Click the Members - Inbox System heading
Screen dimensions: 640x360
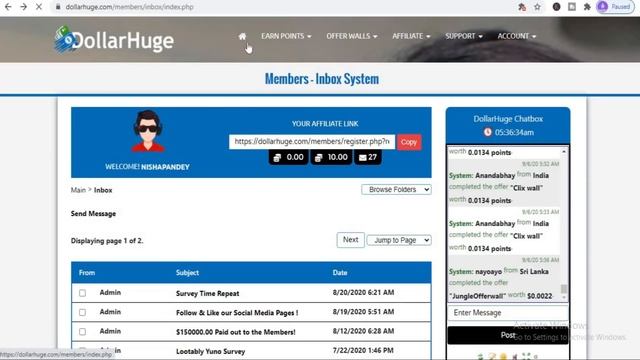click(322, 79)
